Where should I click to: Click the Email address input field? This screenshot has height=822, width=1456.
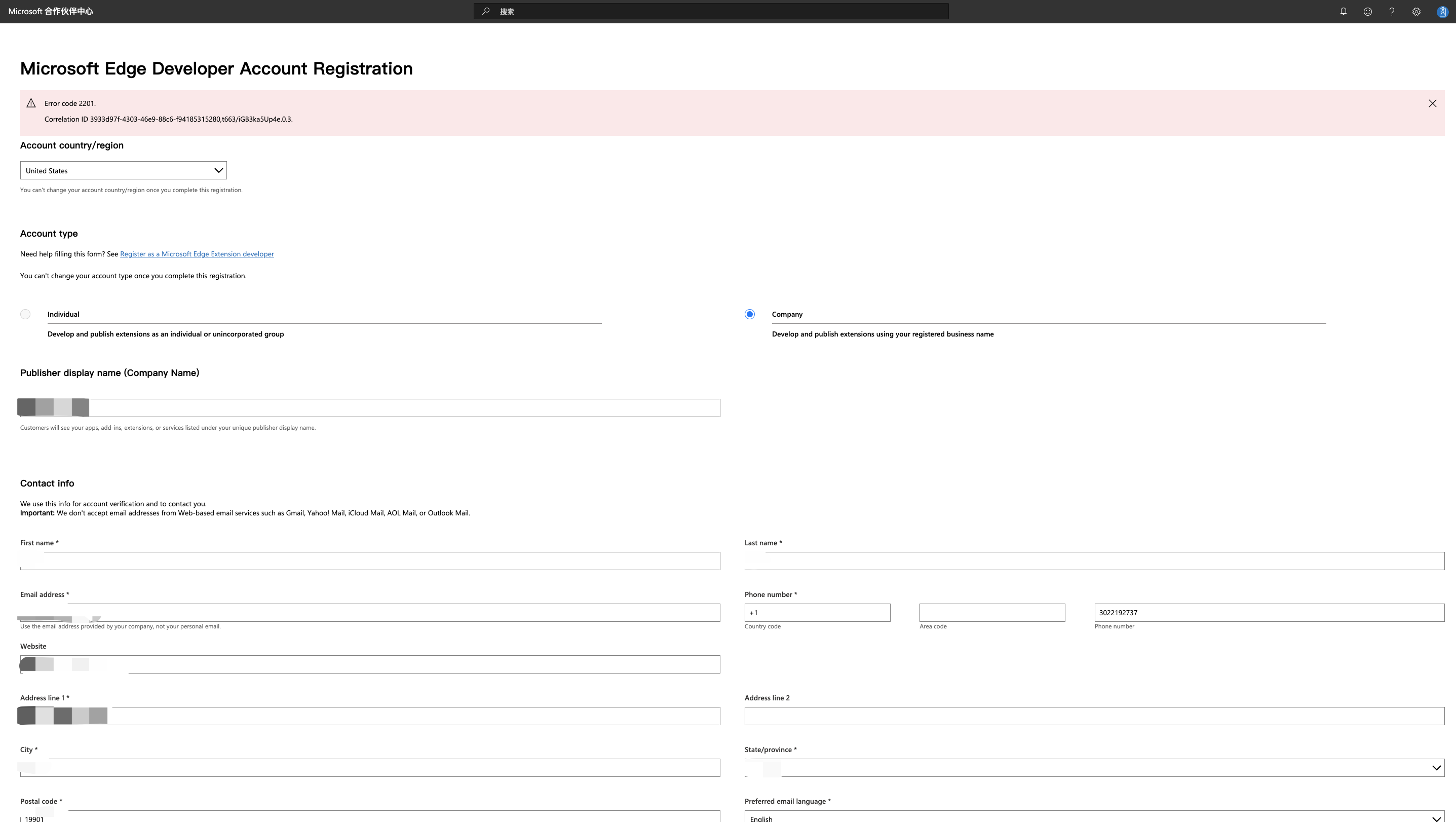tap(370, 613)
